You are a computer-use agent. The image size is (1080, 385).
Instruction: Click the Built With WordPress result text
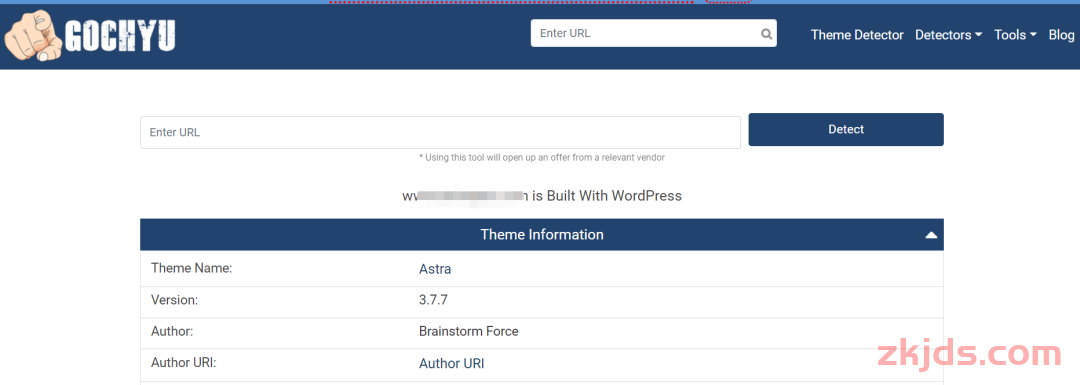click(x=606, y=196)
